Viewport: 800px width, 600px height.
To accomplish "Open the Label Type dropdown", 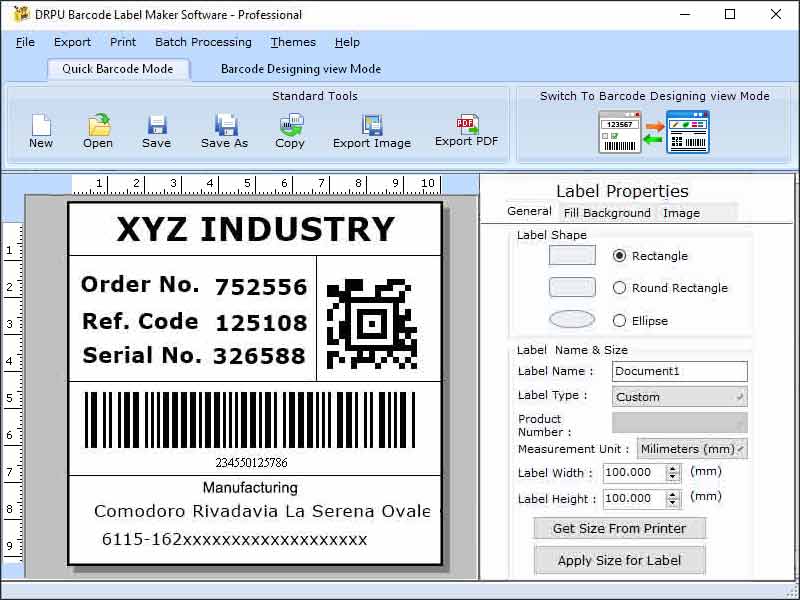I will pyautogui.click(x=737, y=396).
